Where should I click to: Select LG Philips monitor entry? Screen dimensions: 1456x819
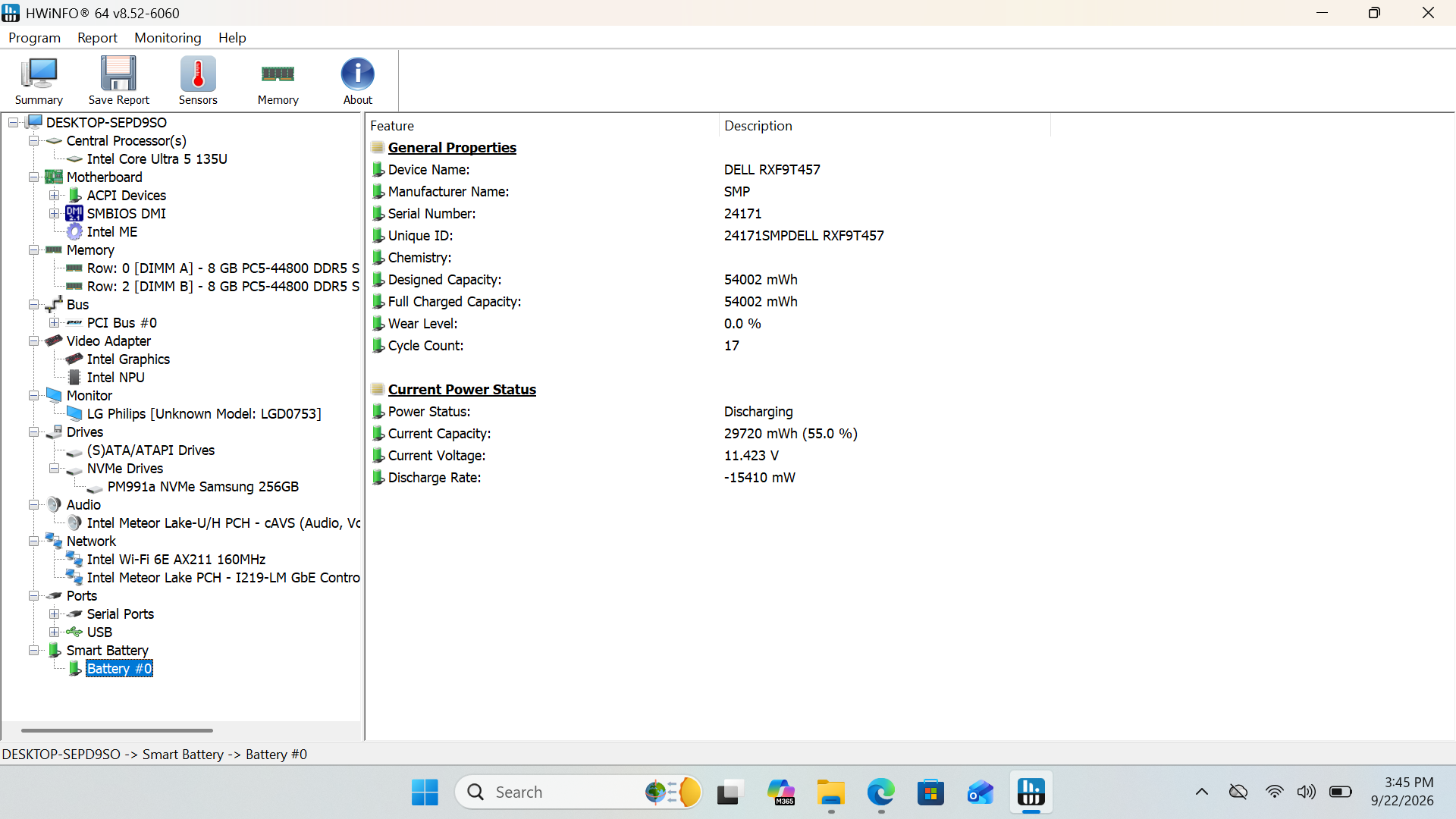coord(204,413)
